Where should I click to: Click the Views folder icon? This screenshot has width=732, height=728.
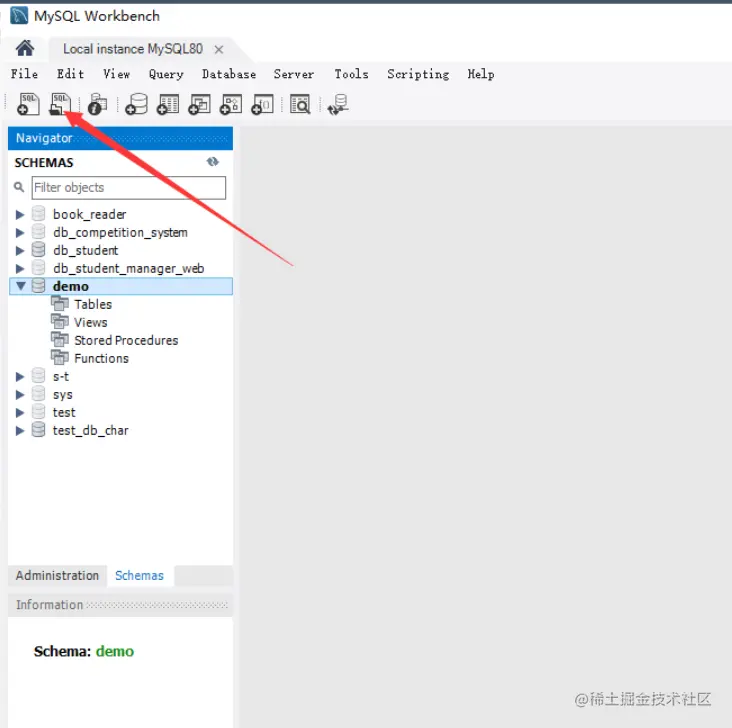coord(59,322)
